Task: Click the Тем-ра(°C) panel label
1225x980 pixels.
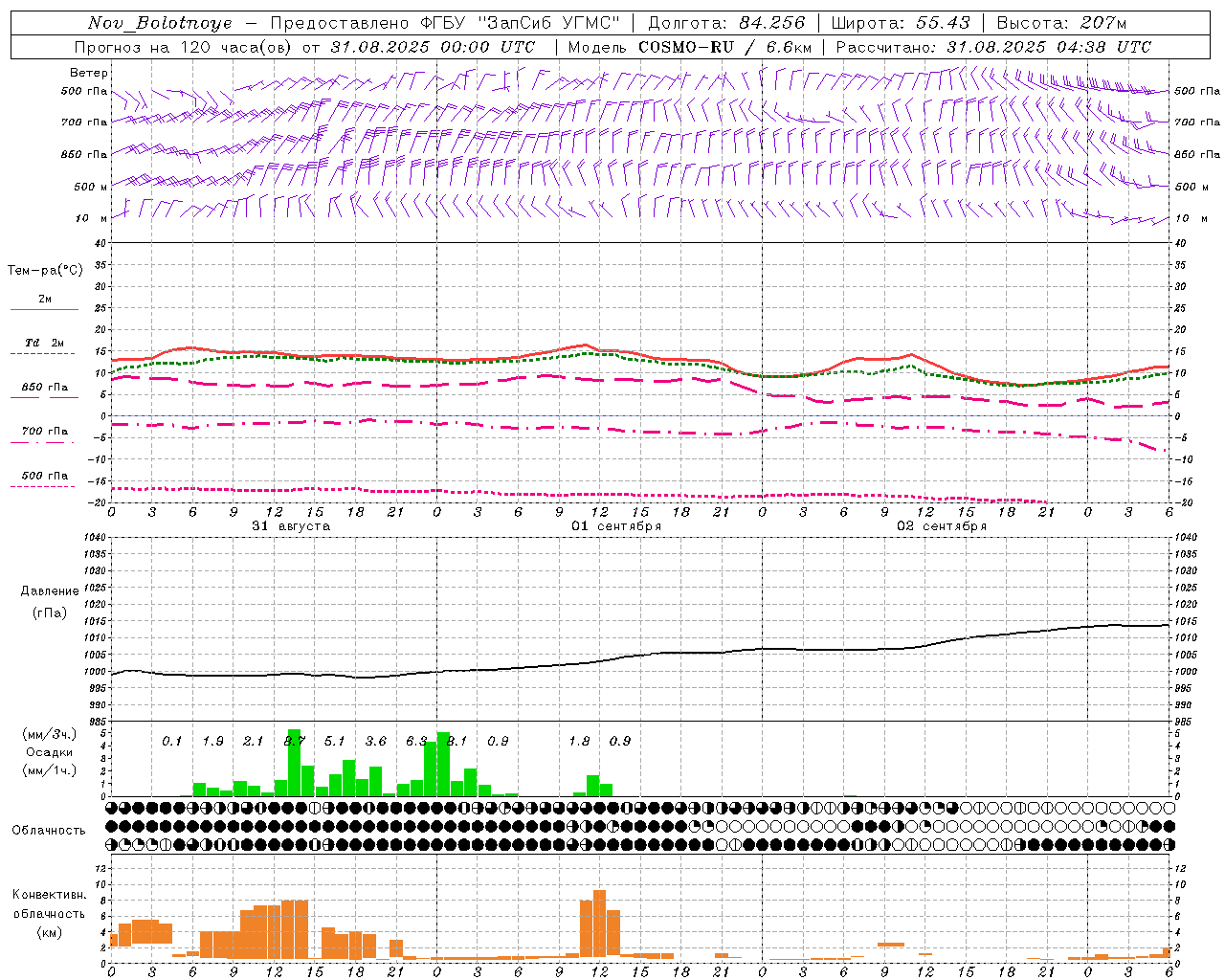Action: coord(45,270)
